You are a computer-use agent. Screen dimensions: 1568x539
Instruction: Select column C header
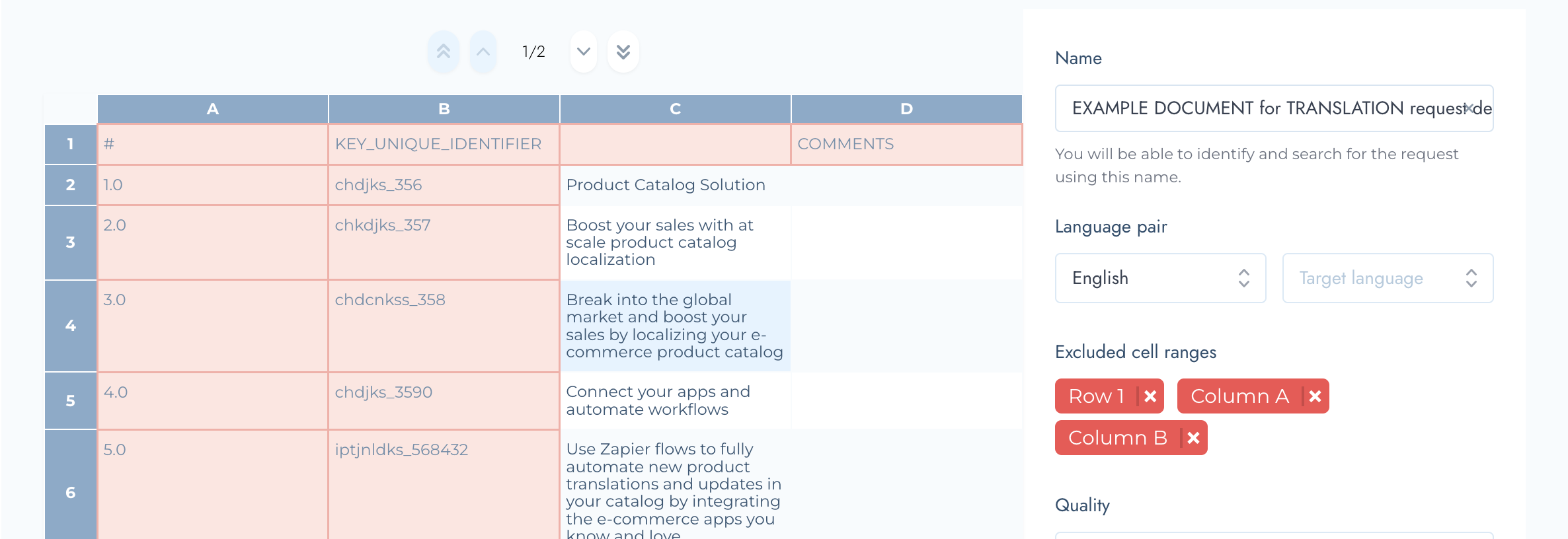click(x=675, y=109)
